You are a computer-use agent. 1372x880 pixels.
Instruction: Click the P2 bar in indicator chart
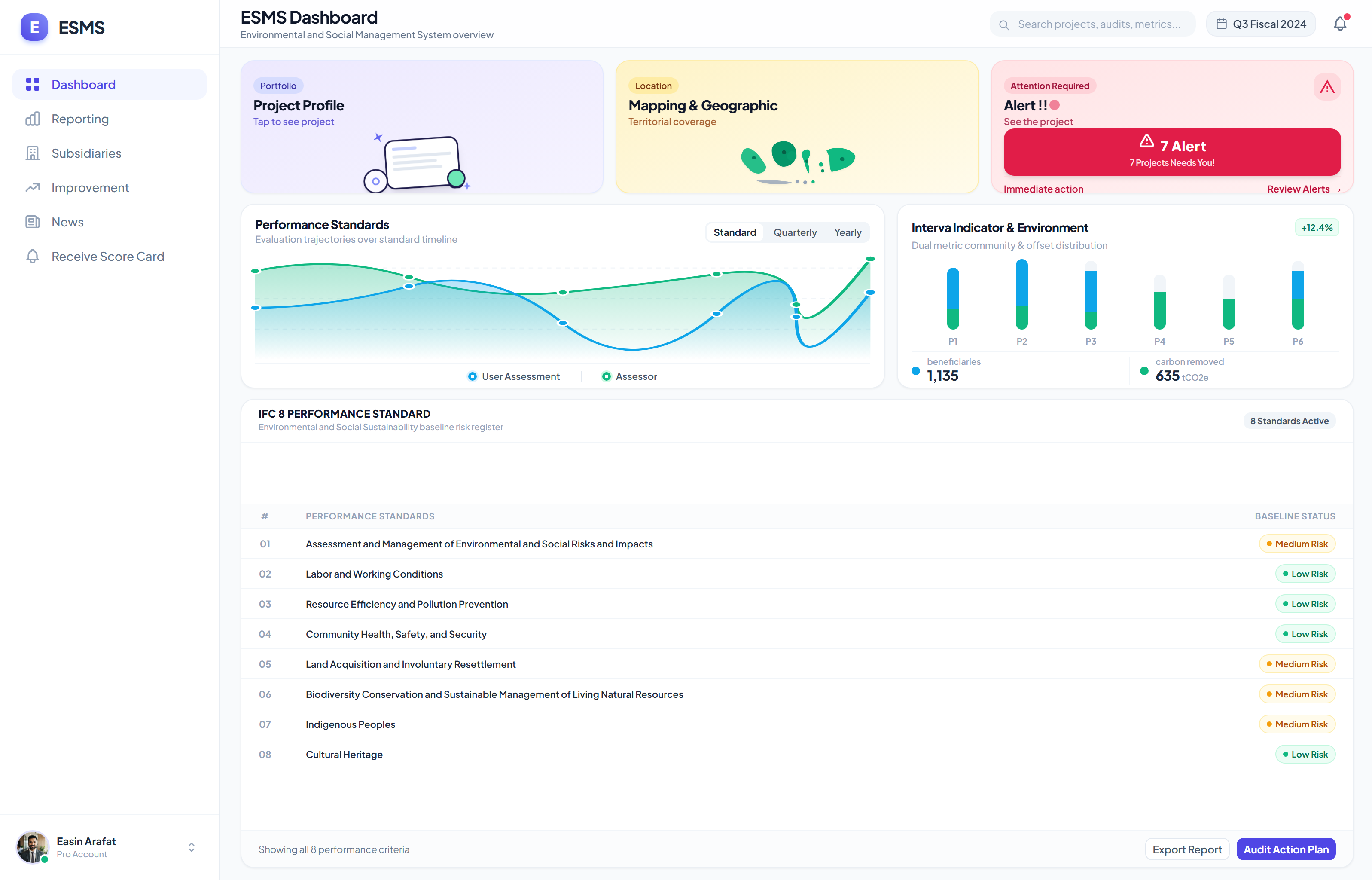tap(1021, 294)
